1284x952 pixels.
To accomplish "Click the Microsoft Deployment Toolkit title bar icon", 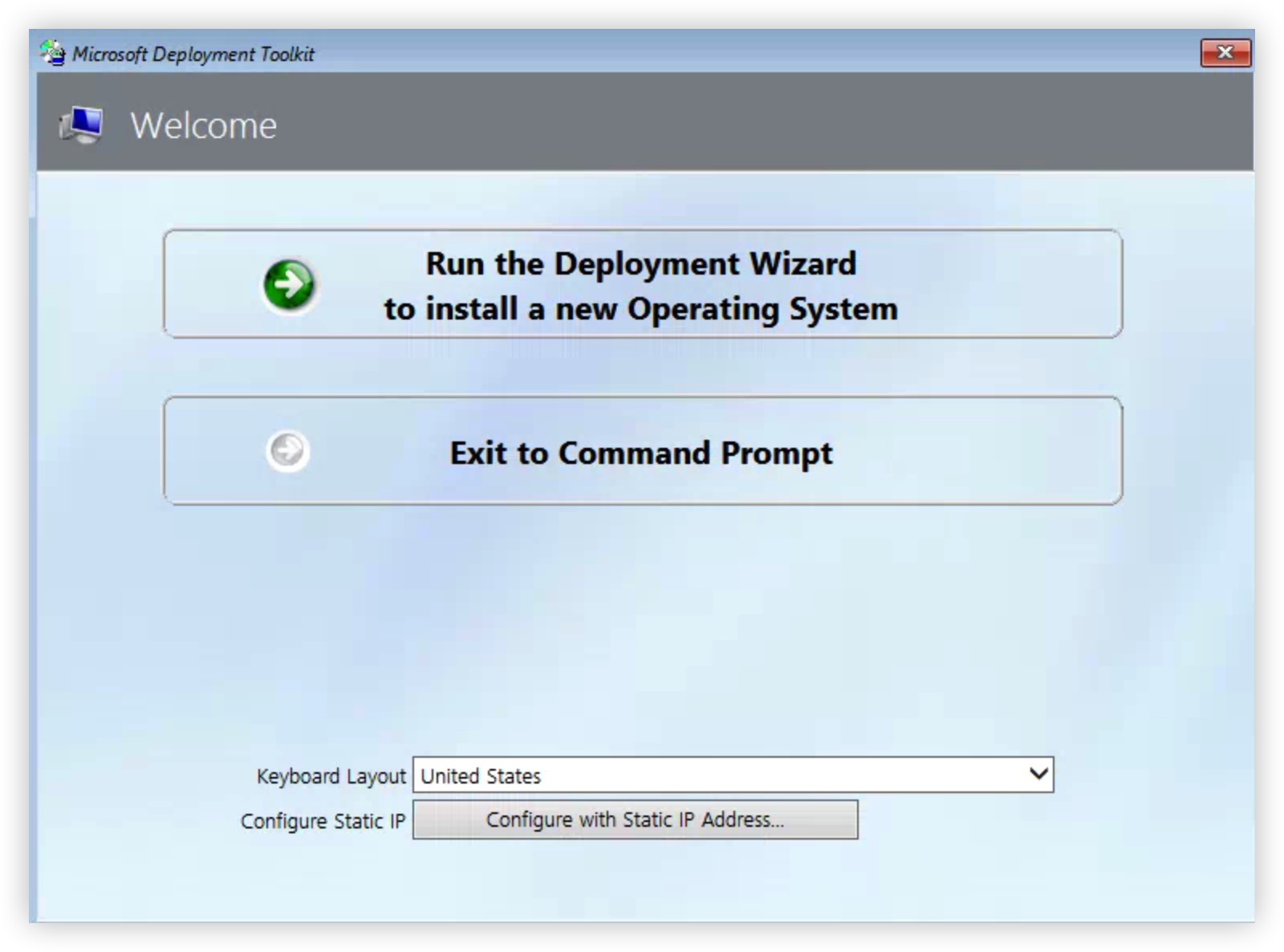I will pos(53,53).
